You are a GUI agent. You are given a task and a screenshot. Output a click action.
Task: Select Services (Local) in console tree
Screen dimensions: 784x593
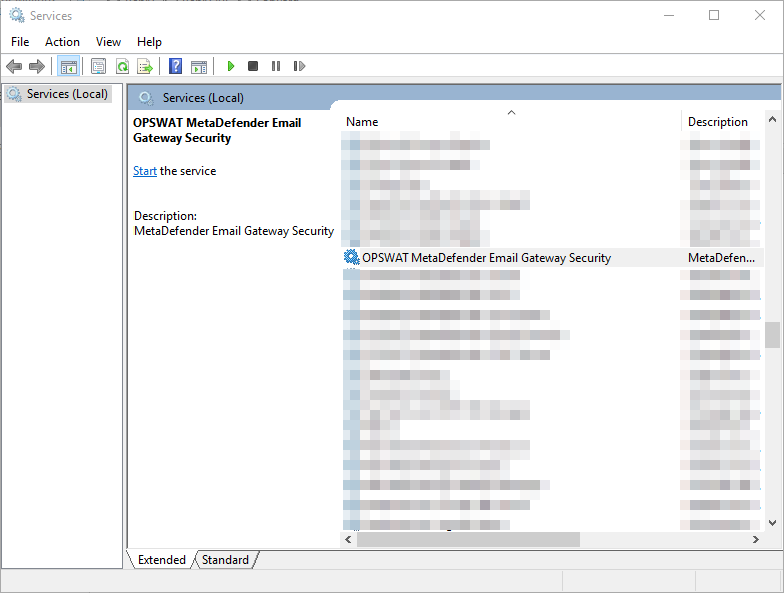58,94
